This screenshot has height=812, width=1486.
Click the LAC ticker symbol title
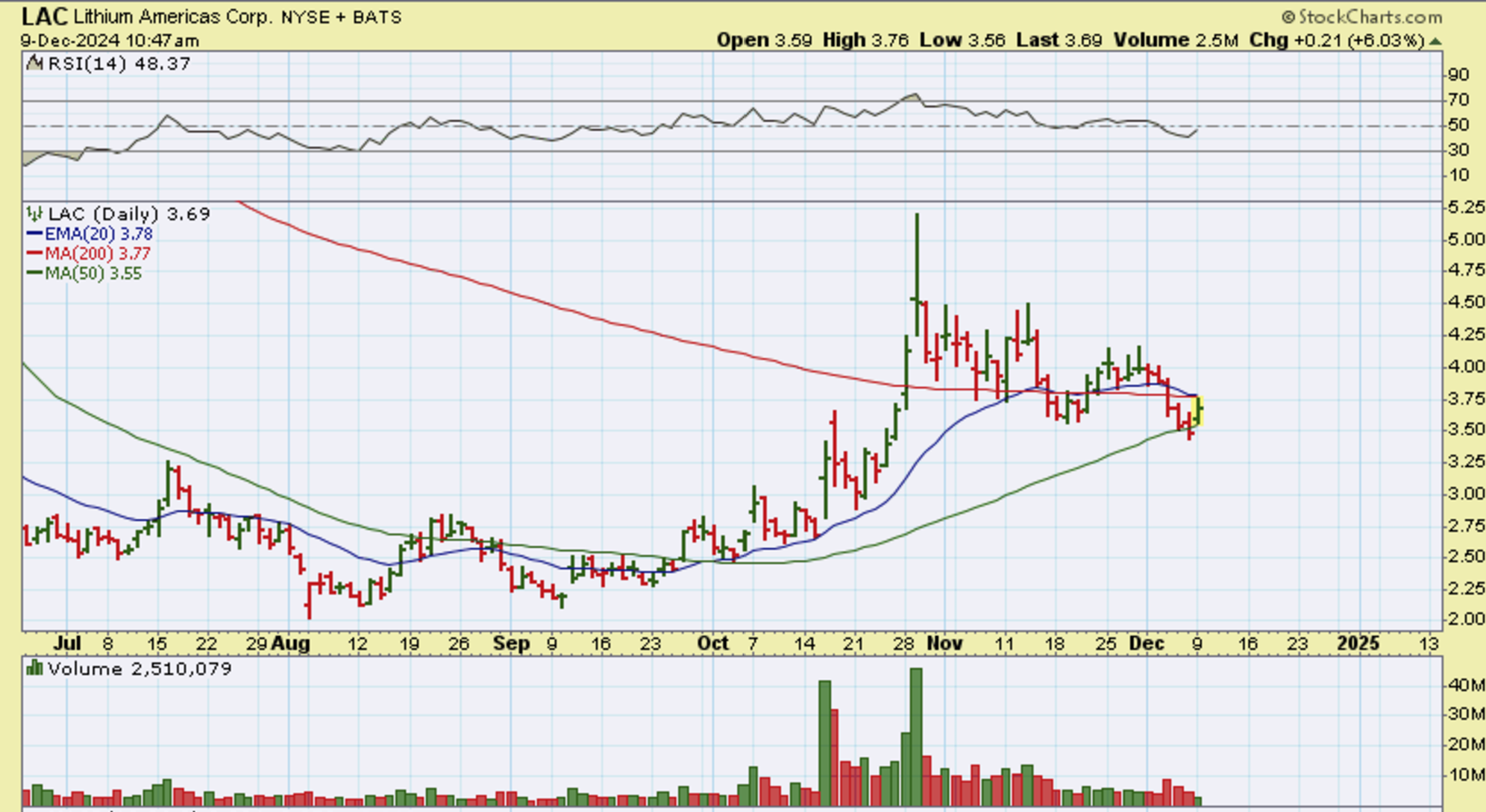pos(46,16)
